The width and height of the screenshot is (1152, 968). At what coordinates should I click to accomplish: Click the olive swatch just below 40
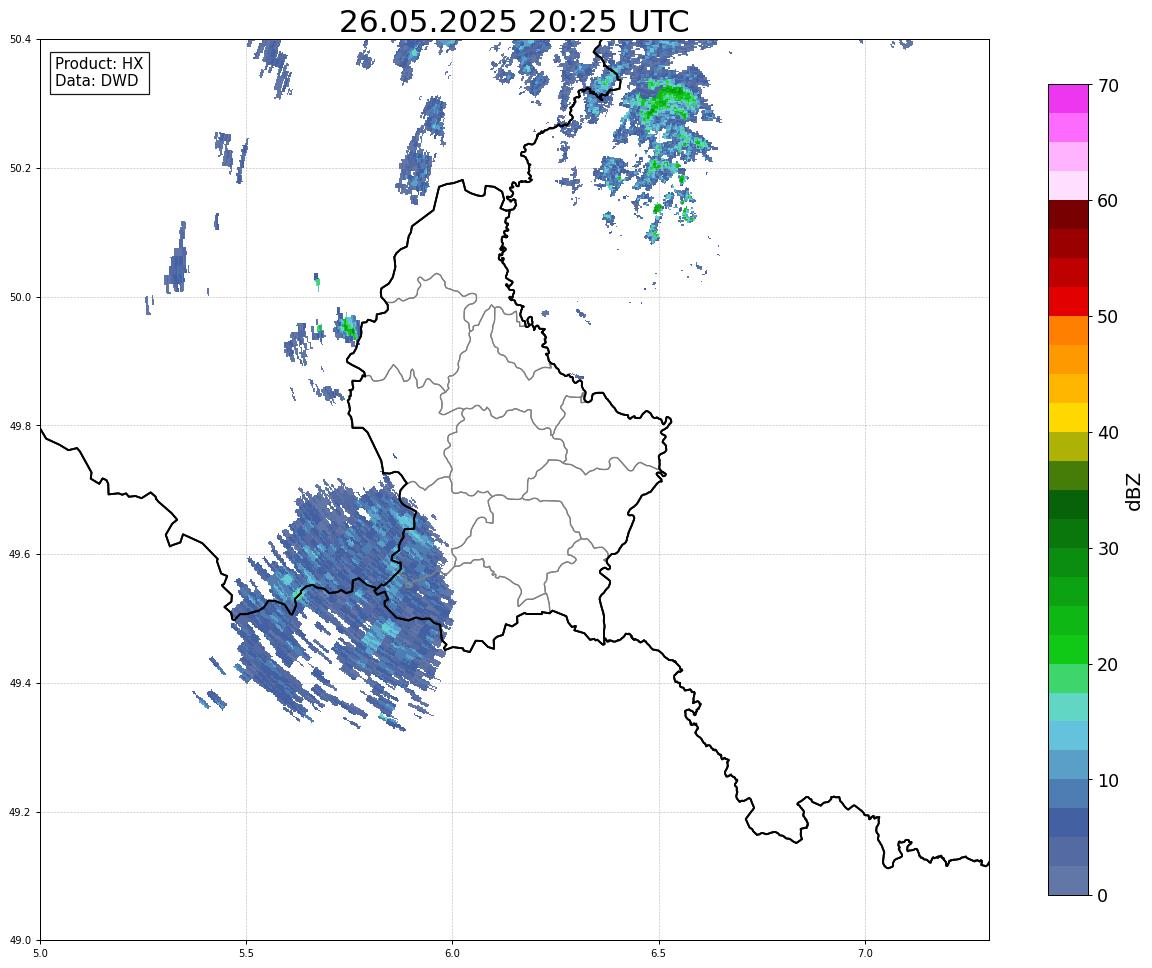point(1068,447)
